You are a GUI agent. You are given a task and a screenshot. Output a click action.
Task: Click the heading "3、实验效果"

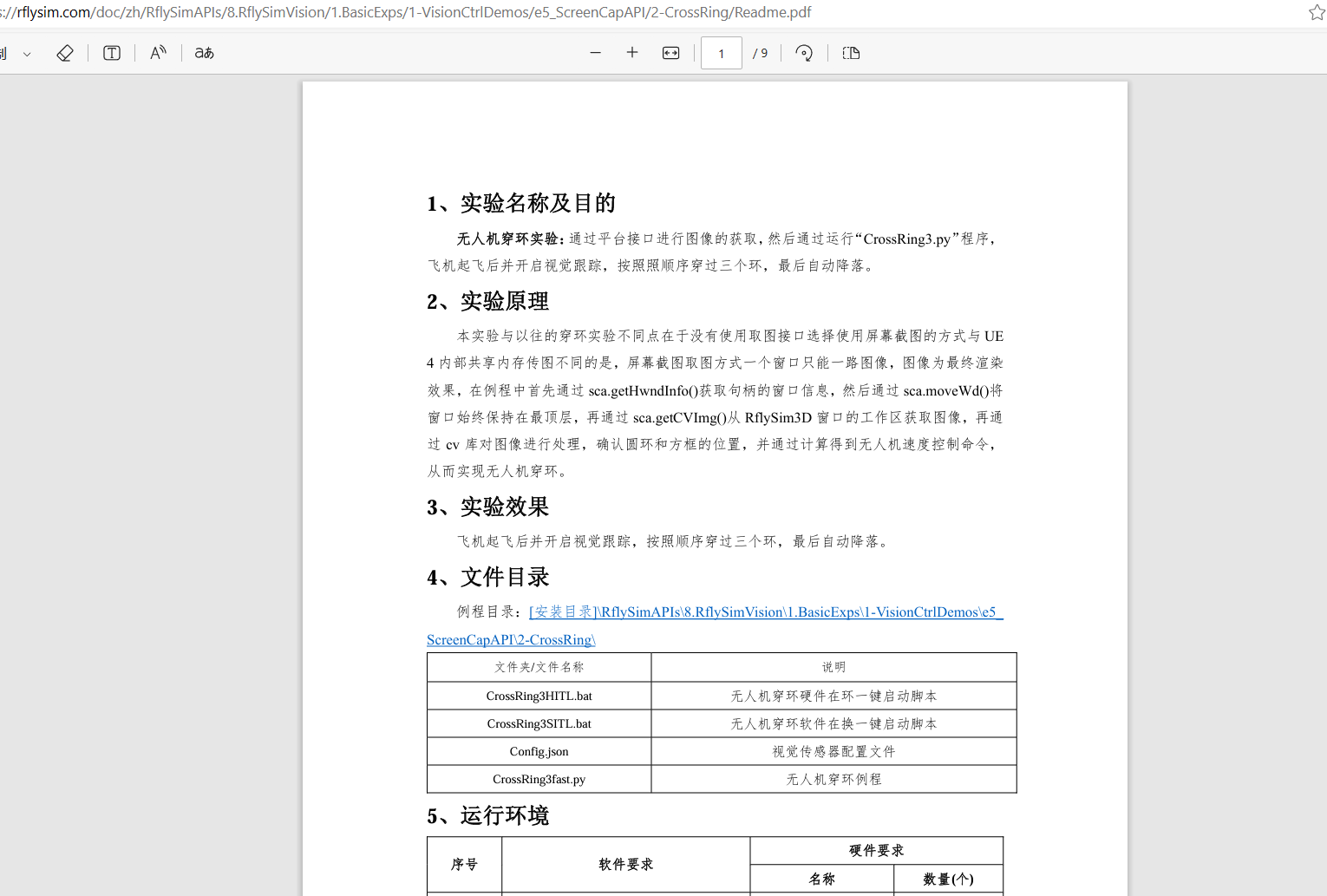[x=487, y=507]
